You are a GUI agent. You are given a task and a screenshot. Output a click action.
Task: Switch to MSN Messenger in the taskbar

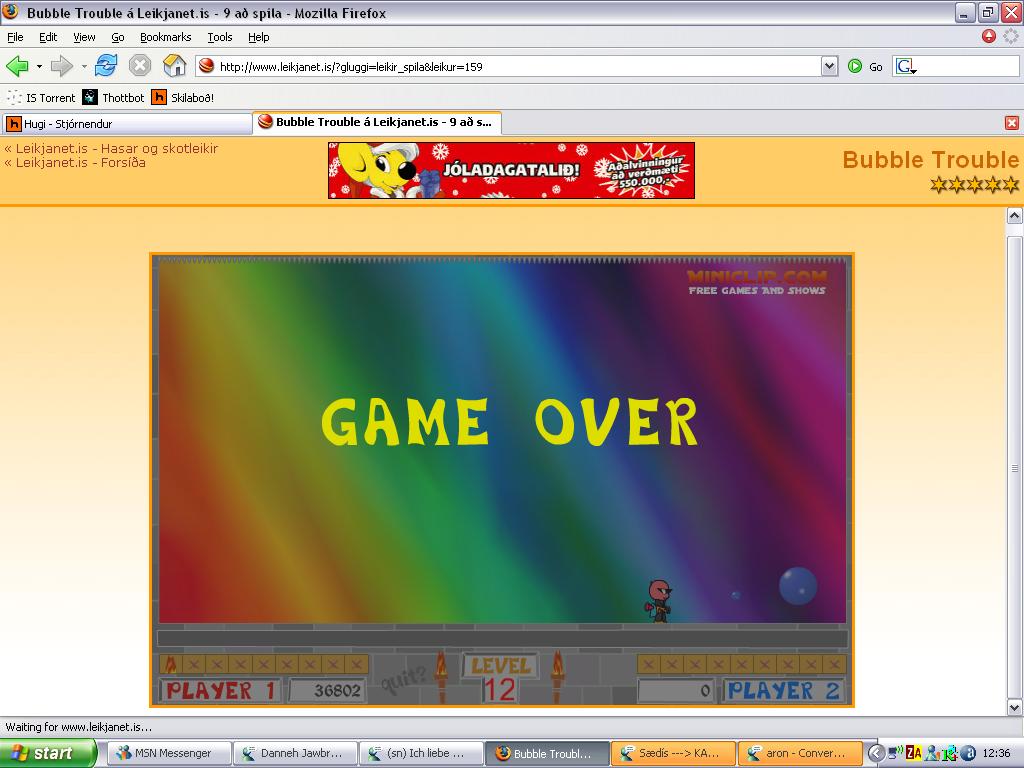[168, 753]
